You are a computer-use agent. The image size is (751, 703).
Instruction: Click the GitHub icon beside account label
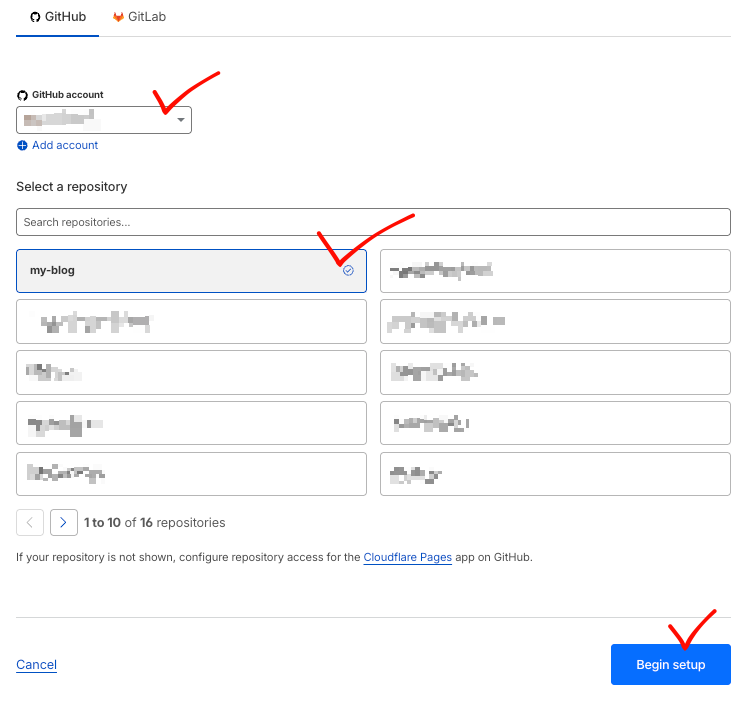[22, 95]
